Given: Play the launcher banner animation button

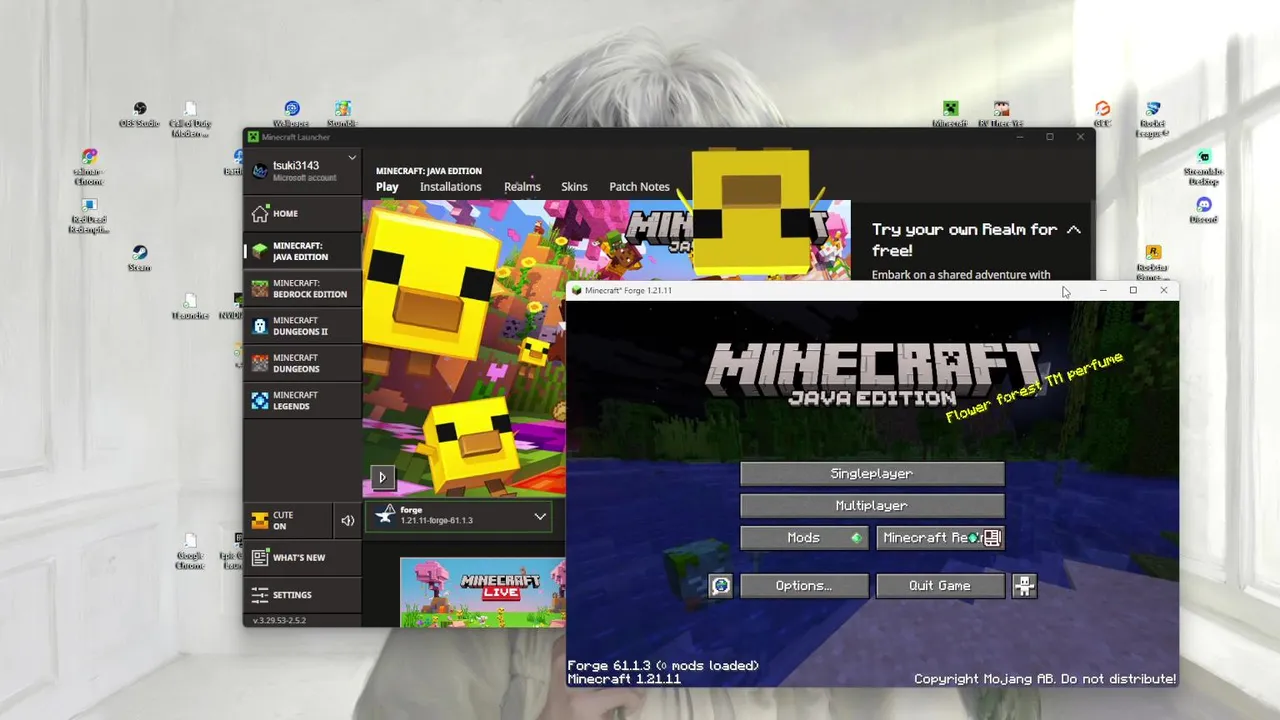Looking at the screenshot, I should click(x=382, y=477).
